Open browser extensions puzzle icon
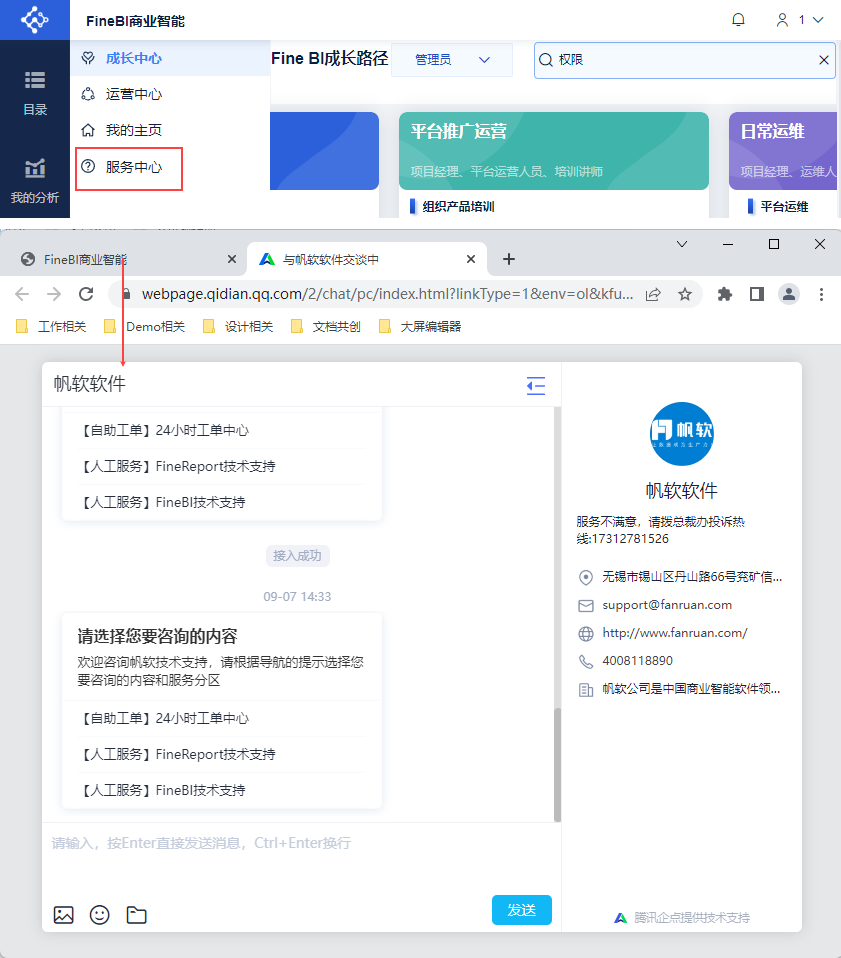This screenshot has width=841, height=958. (724, 294)
